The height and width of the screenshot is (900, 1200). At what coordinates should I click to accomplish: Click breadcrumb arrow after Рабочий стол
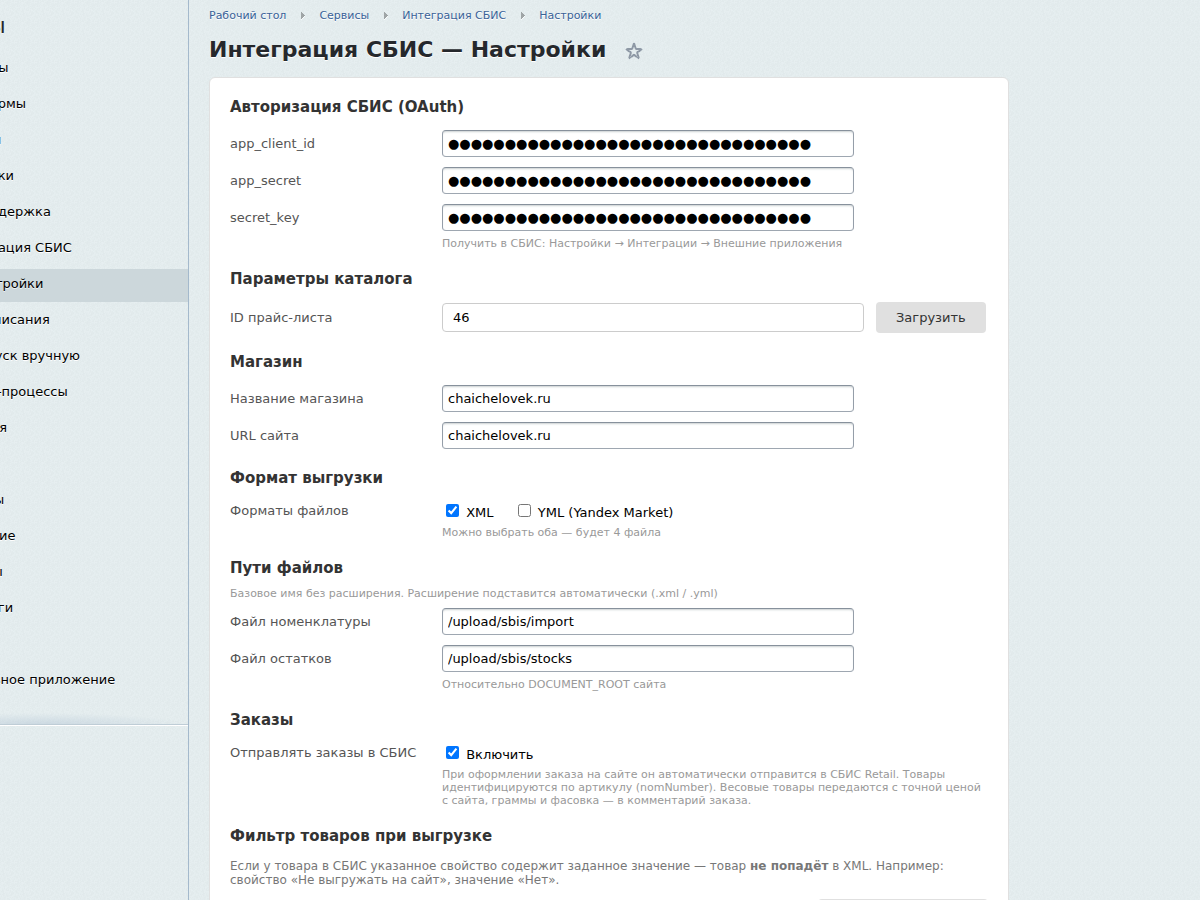[x=303, y=15]
